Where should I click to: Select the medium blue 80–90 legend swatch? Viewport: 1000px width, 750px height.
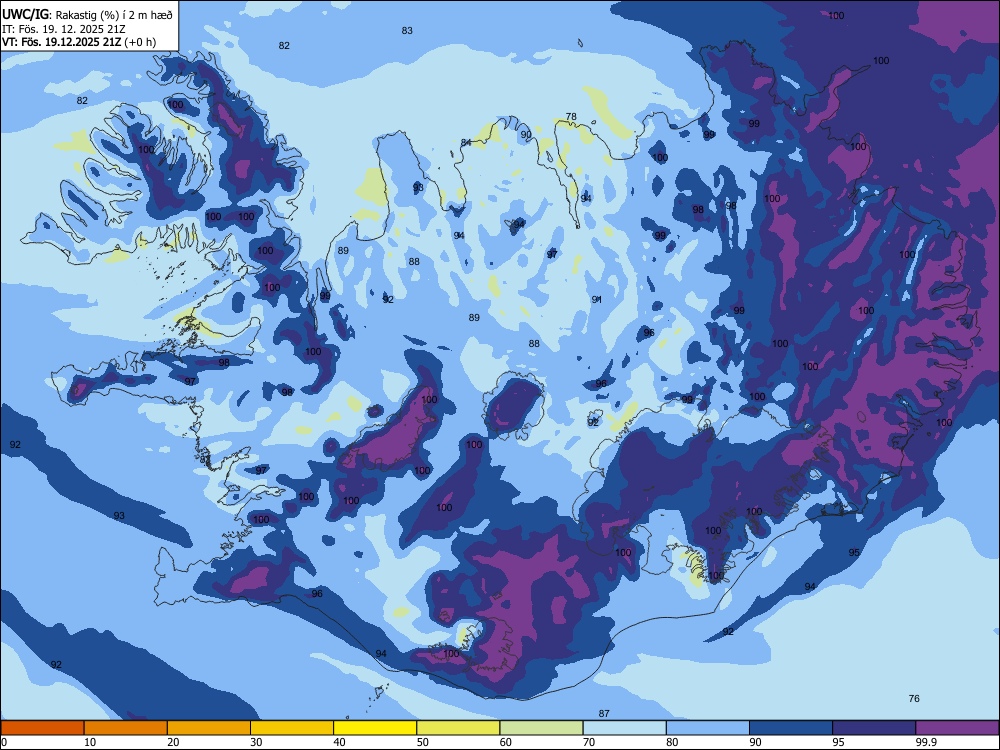click(708, 728)
